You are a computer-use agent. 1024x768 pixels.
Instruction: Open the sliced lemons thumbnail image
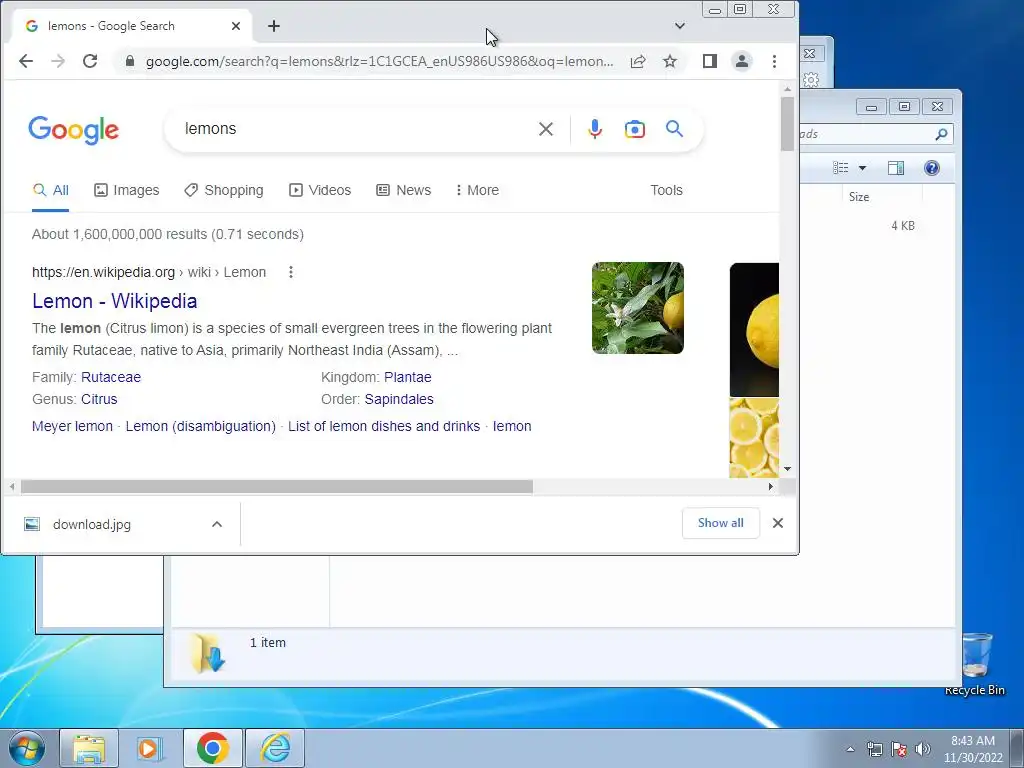click(754, 438)
